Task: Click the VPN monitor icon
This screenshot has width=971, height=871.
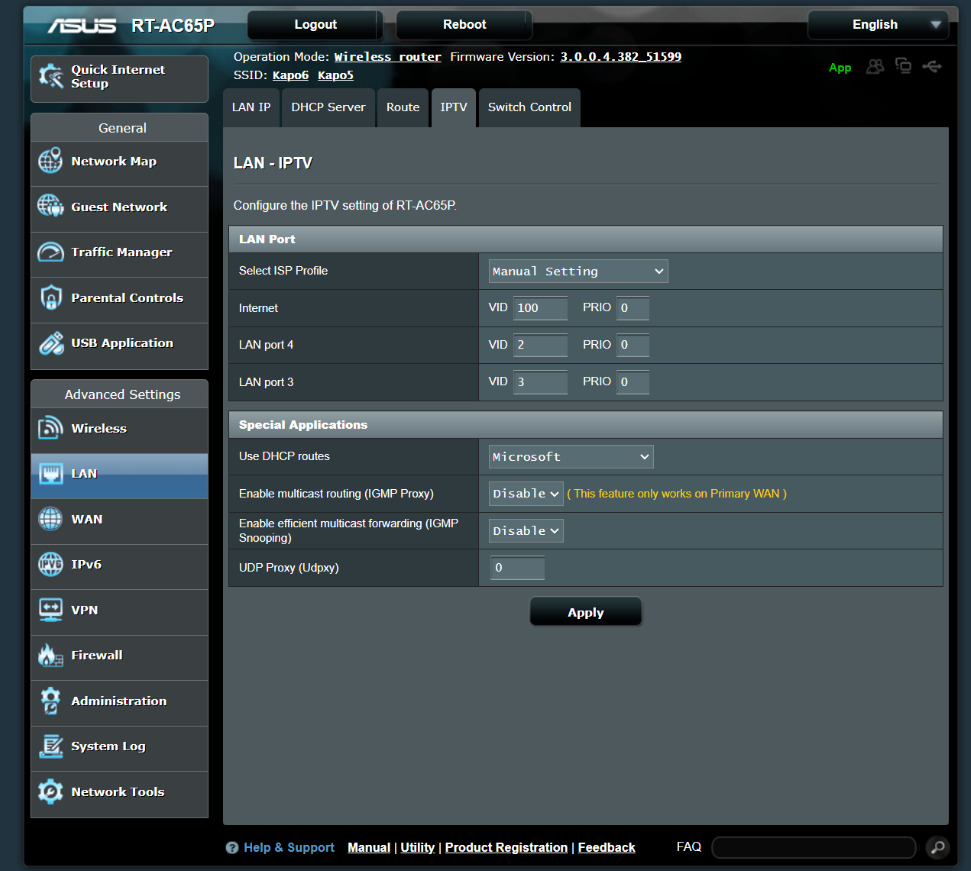Action: click(x=50, y=610)
